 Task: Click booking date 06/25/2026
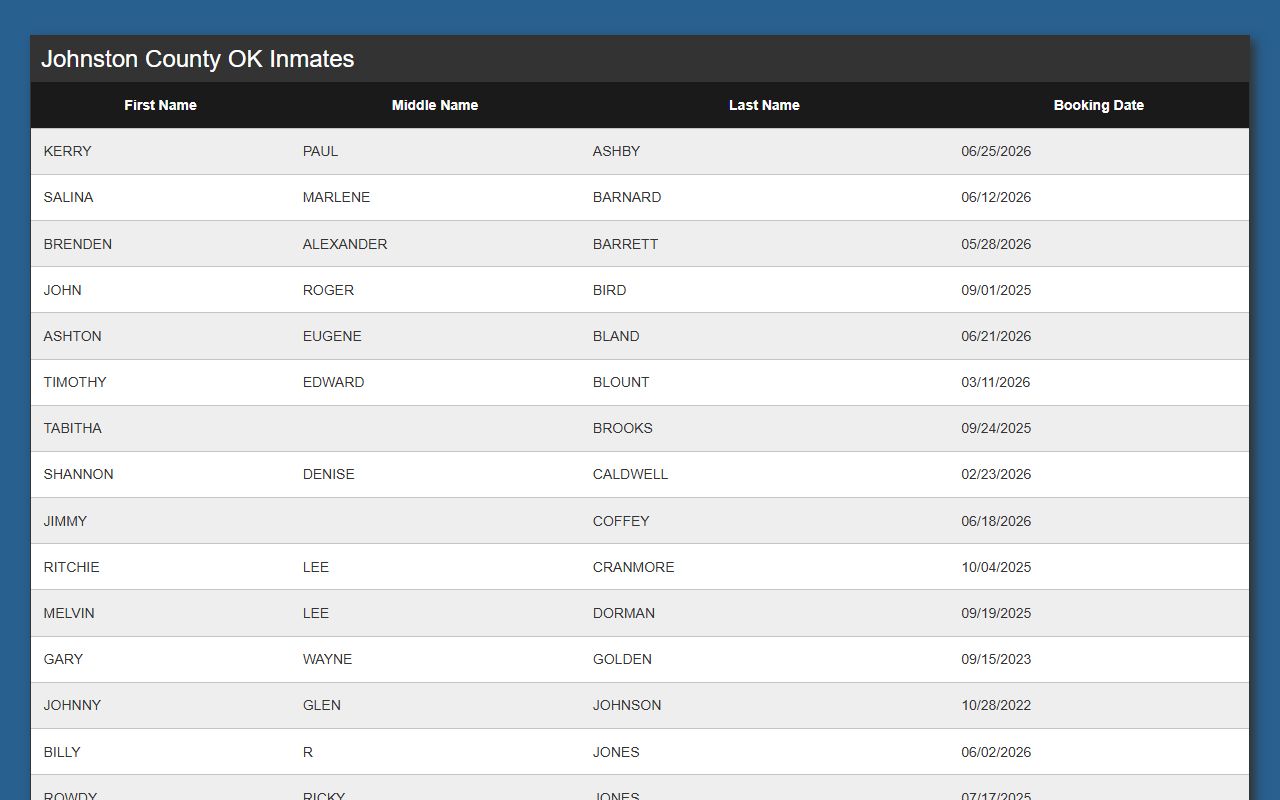coord(996,151)
